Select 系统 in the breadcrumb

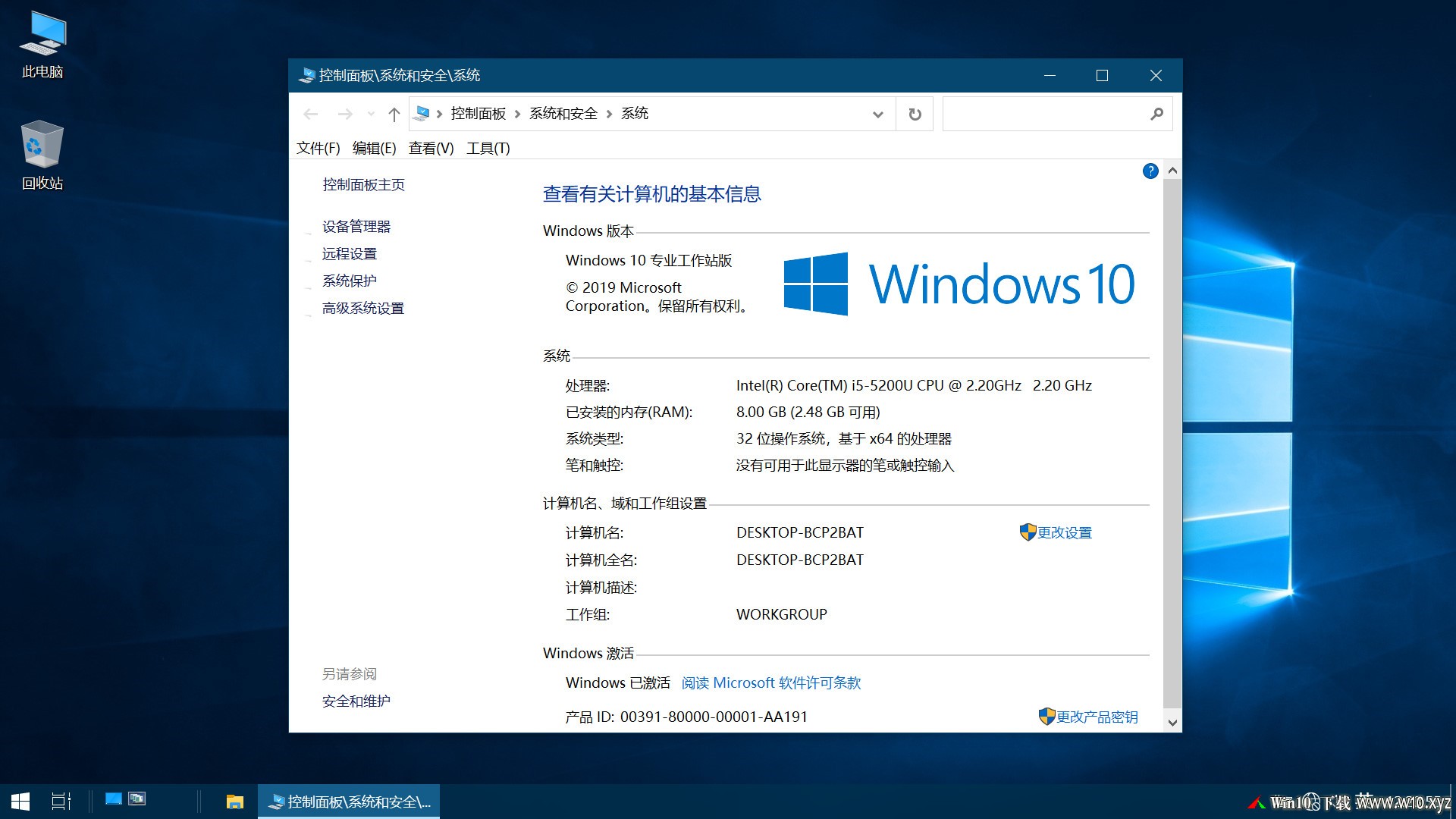(635, 114)
